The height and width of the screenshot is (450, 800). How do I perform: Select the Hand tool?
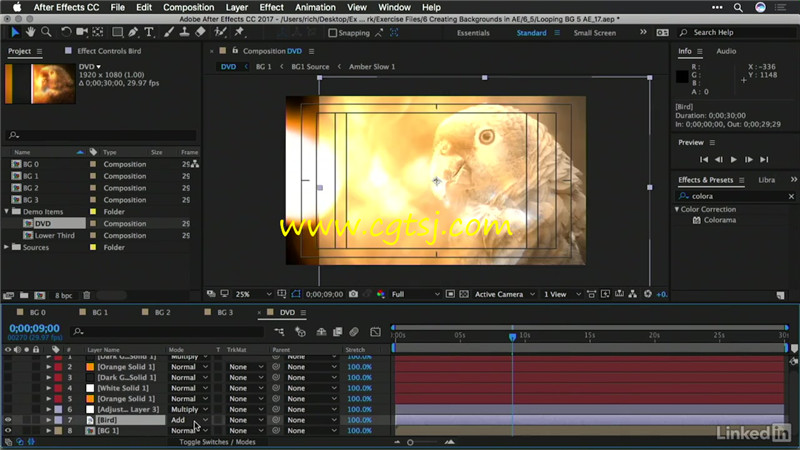pos(31,32)
